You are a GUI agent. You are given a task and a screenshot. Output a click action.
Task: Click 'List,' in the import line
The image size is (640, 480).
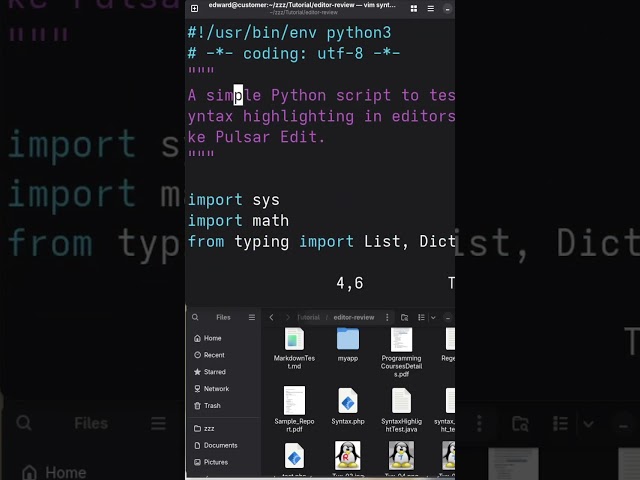point(386,241)
